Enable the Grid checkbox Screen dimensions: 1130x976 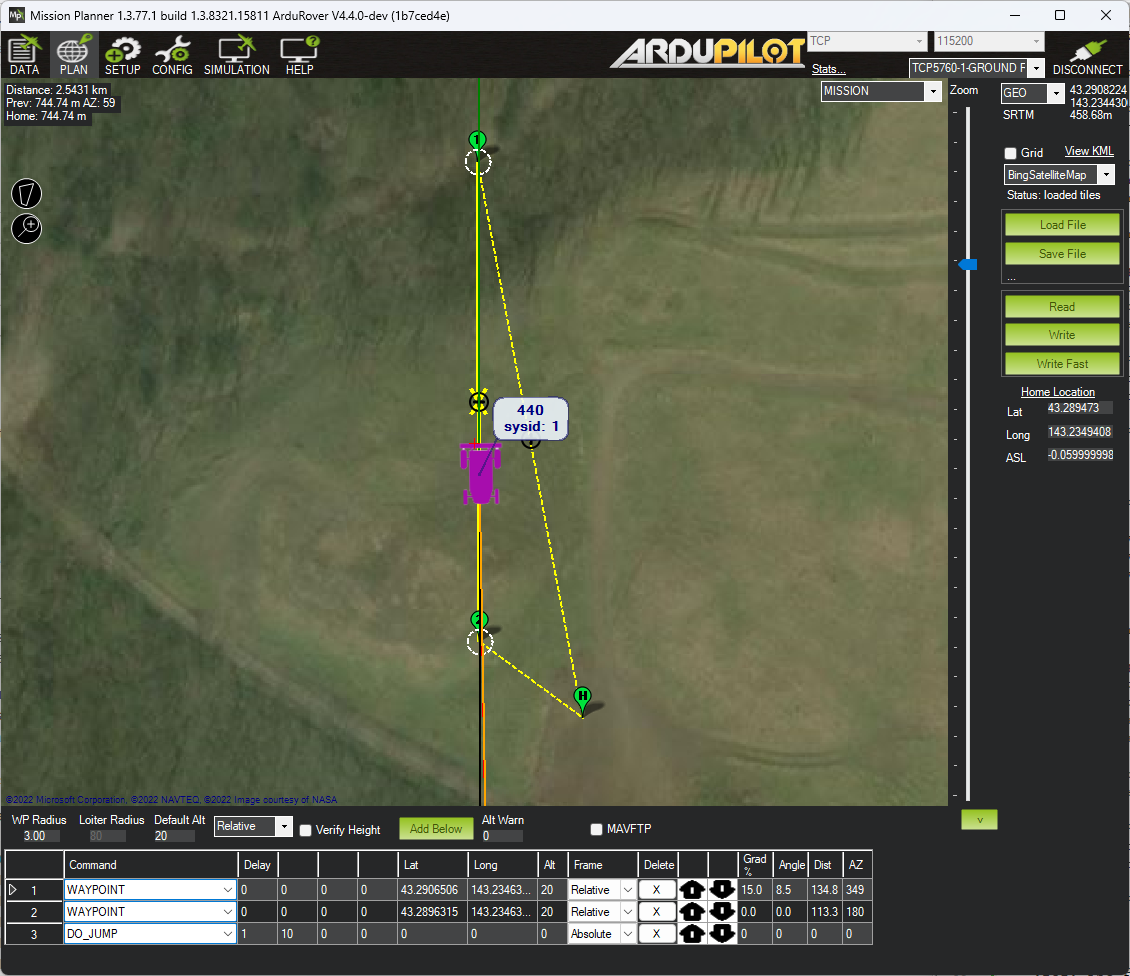coord(1011,153)
